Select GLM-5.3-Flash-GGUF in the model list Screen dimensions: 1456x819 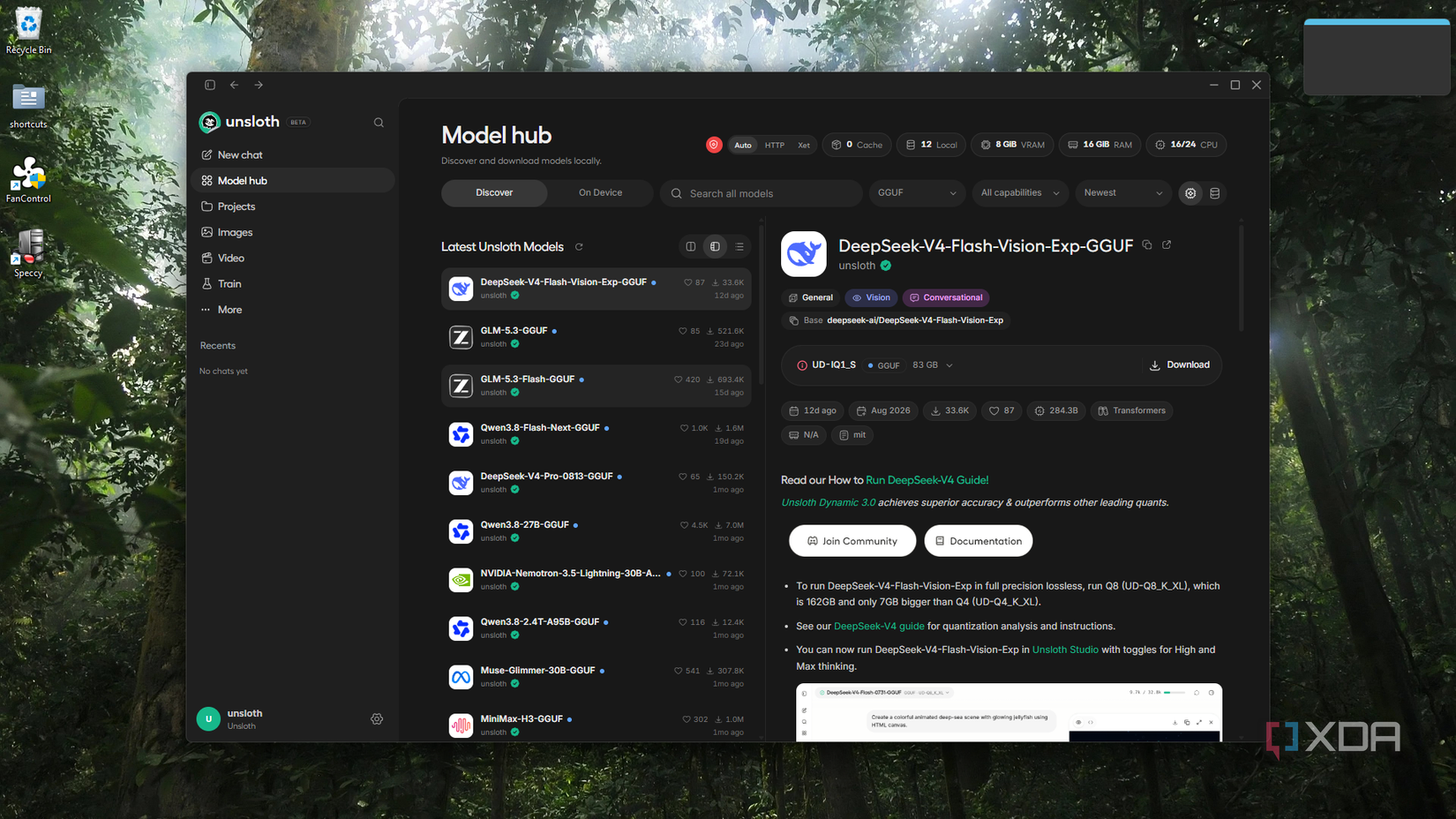[x=596, y=386]
